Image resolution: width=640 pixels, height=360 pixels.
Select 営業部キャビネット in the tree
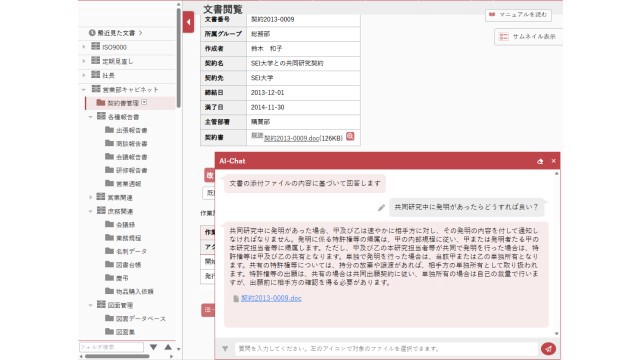125,89
